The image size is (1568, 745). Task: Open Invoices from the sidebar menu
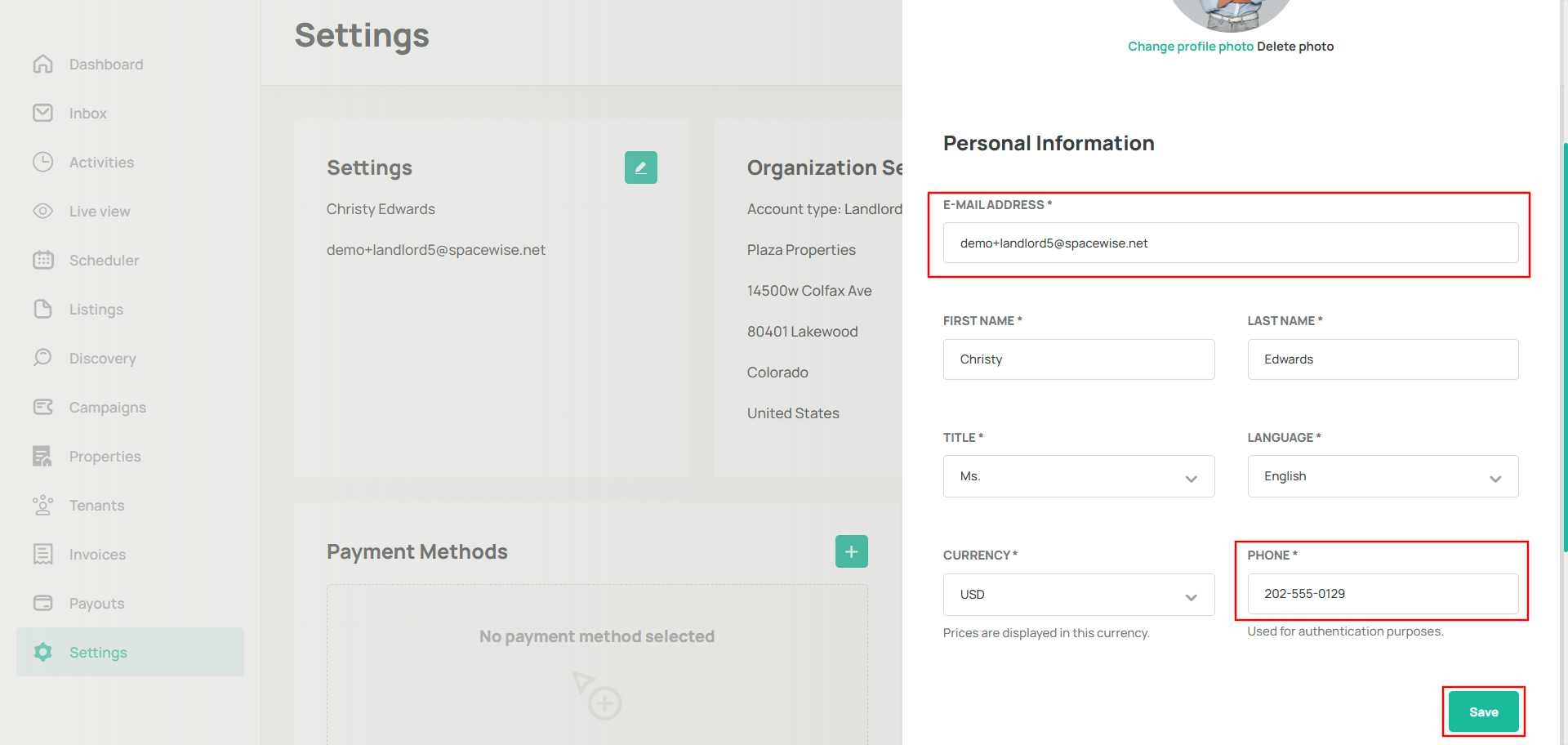tap(97, 554)
